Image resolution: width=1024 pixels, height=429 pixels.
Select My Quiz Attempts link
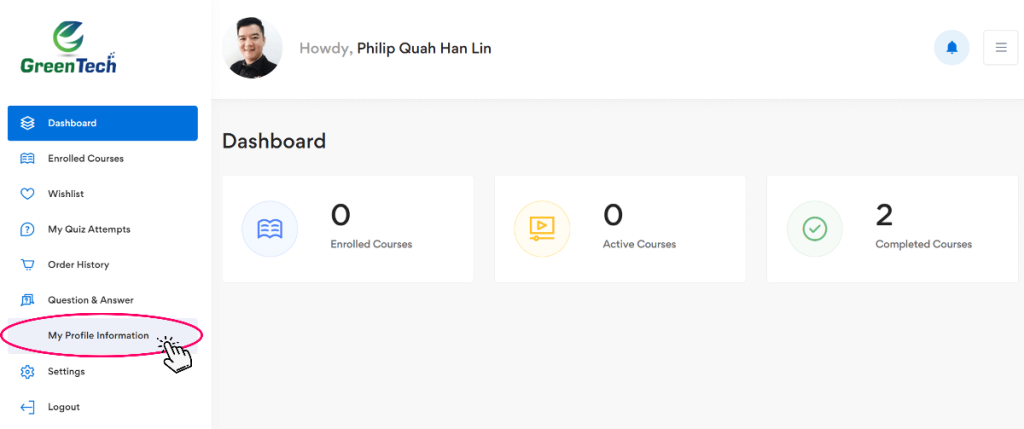click(89, 229)
